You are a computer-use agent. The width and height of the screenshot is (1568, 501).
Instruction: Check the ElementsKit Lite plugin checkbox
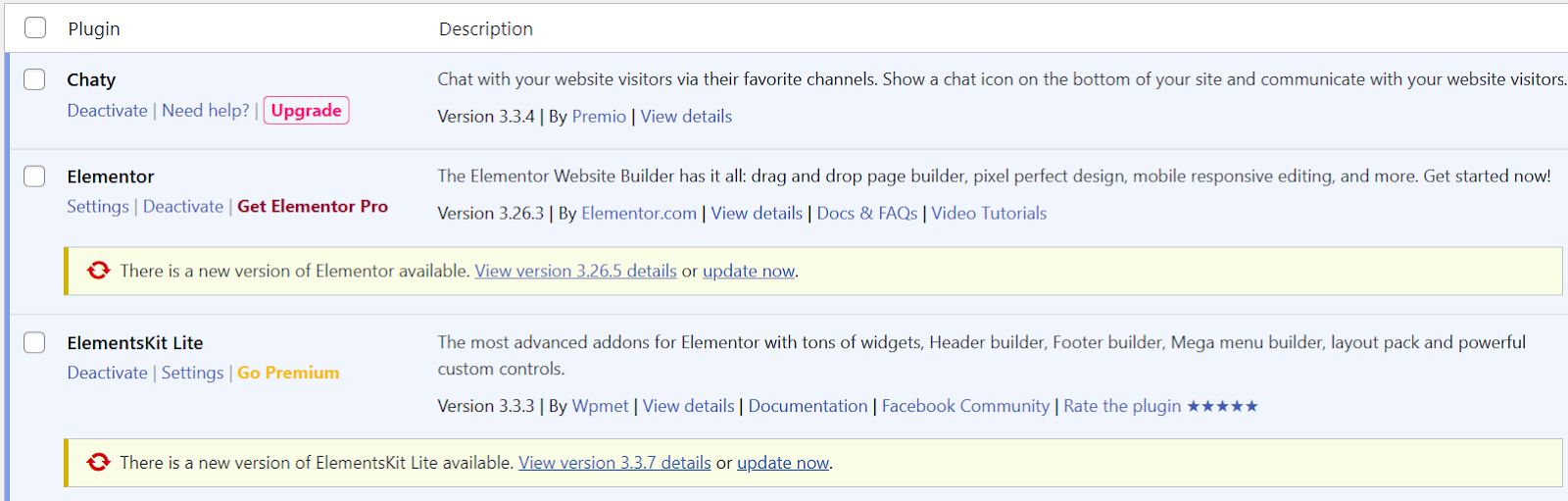[x=34, y=342]
